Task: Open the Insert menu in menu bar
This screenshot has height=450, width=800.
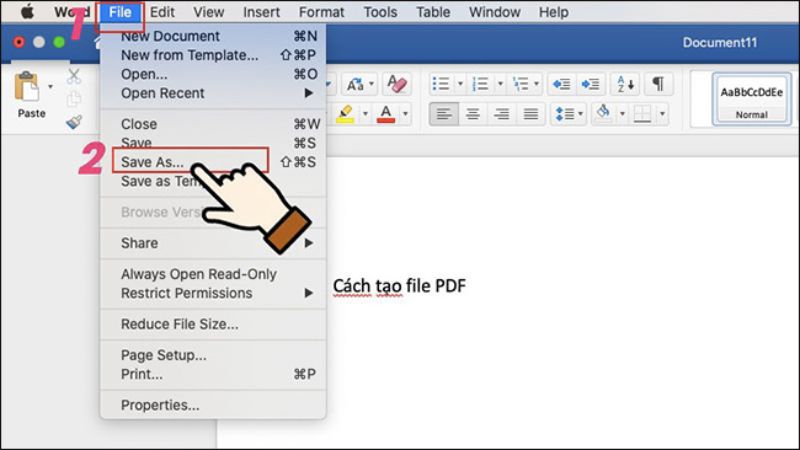Action: pos(260,12)
